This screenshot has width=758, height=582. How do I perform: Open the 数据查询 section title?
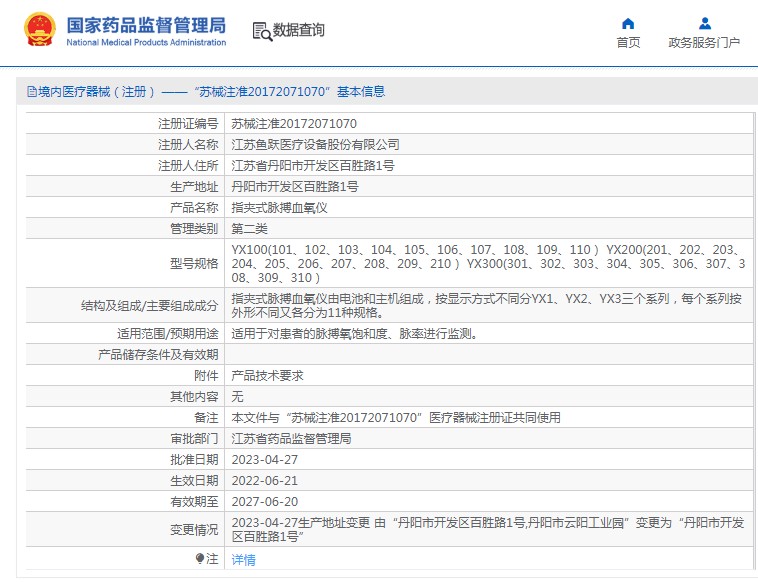coord(298,30)
